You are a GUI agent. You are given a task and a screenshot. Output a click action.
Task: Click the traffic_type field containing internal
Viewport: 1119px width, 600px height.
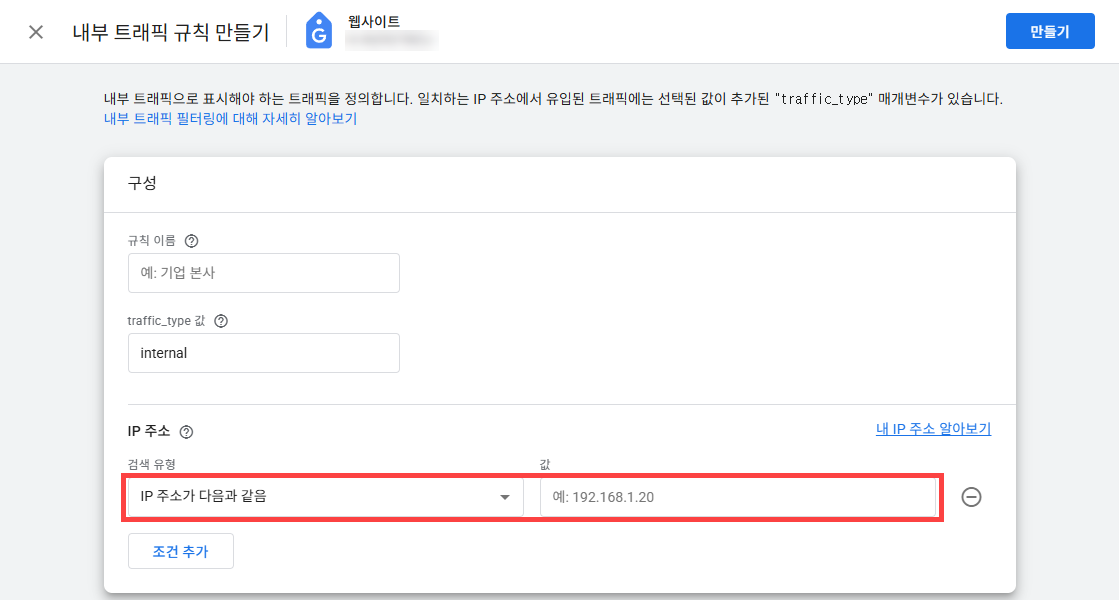coord(264,353)
